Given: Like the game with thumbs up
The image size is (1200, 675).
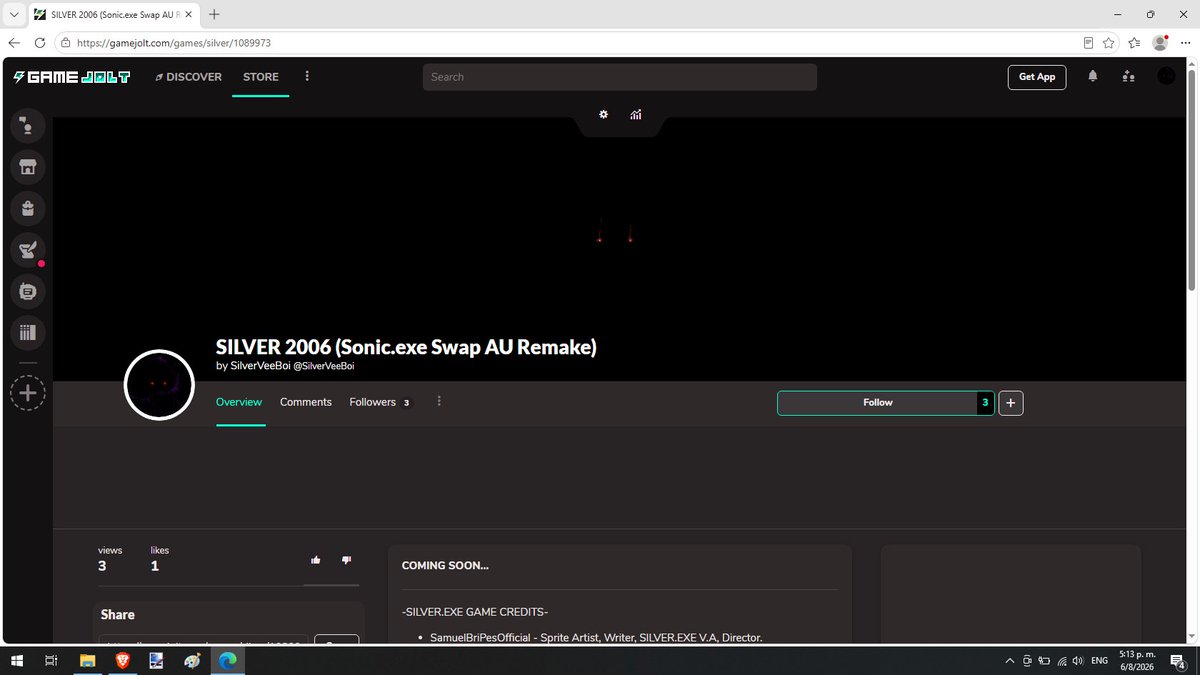Looking at the screenshot, I should [316, 560].
